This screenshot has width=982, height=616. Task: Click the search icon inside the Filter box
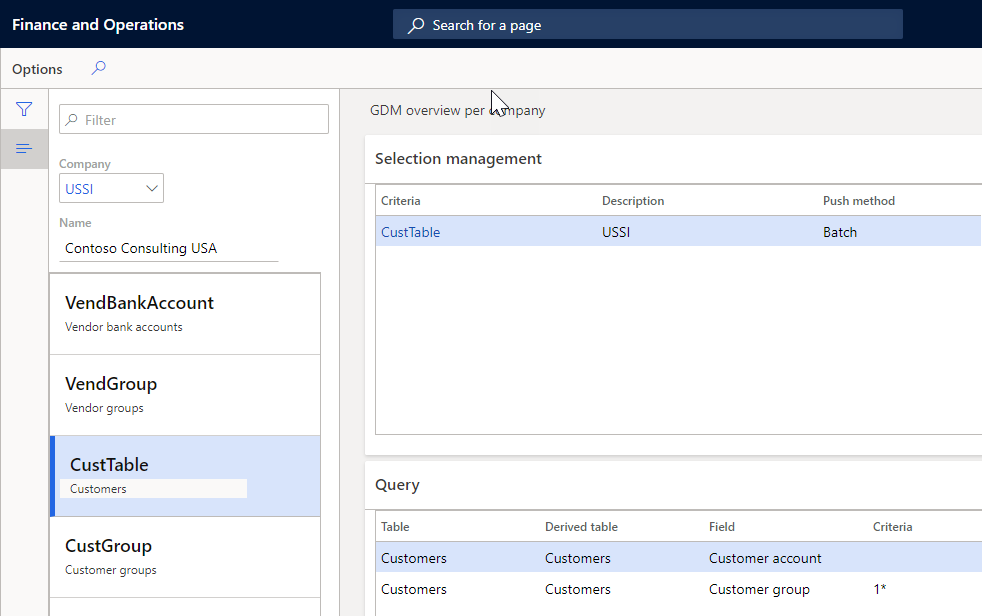(69, 118)
